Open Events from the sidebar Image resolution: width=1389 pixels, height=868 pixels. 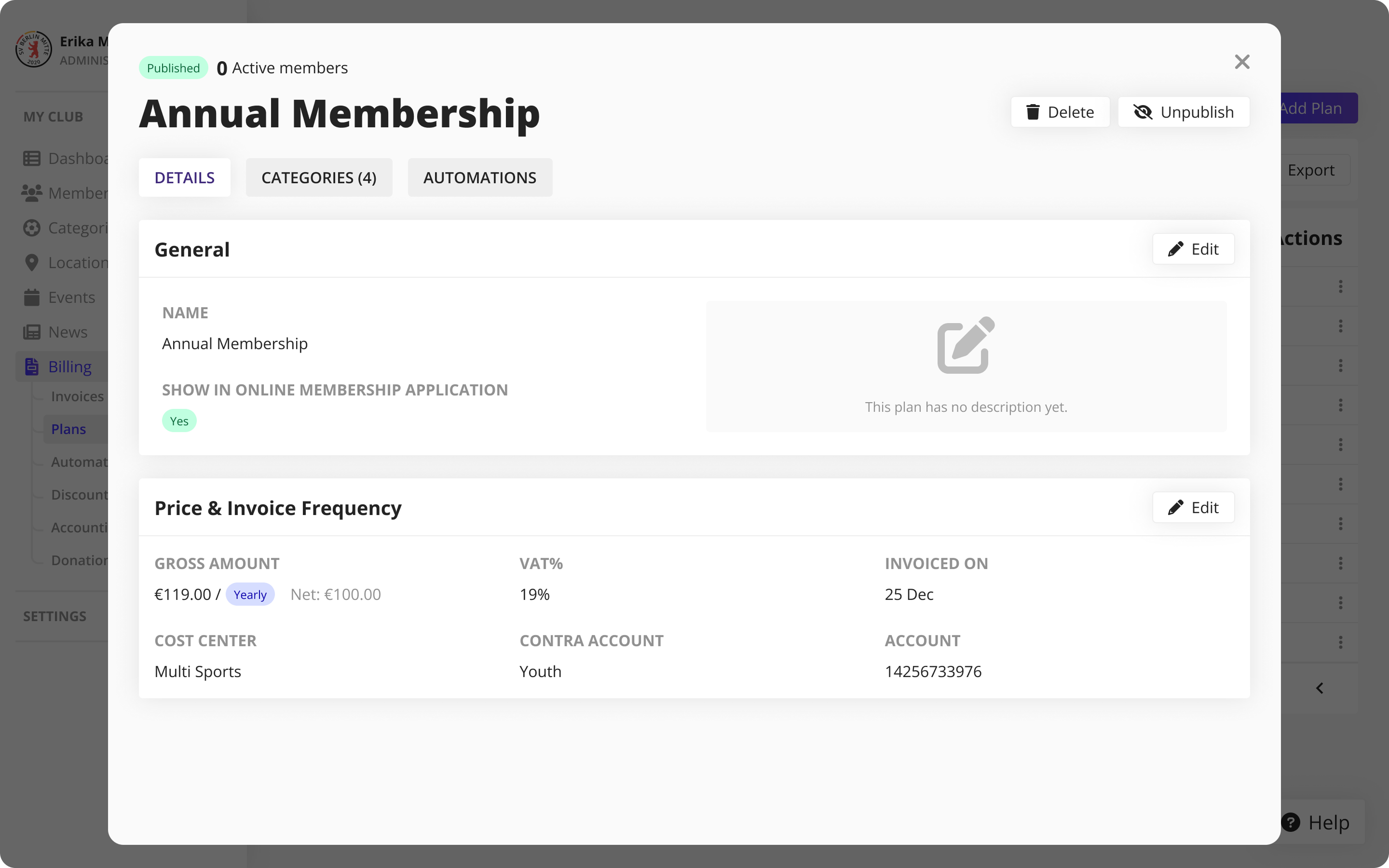pyautogui.click(x=59, y=298)
